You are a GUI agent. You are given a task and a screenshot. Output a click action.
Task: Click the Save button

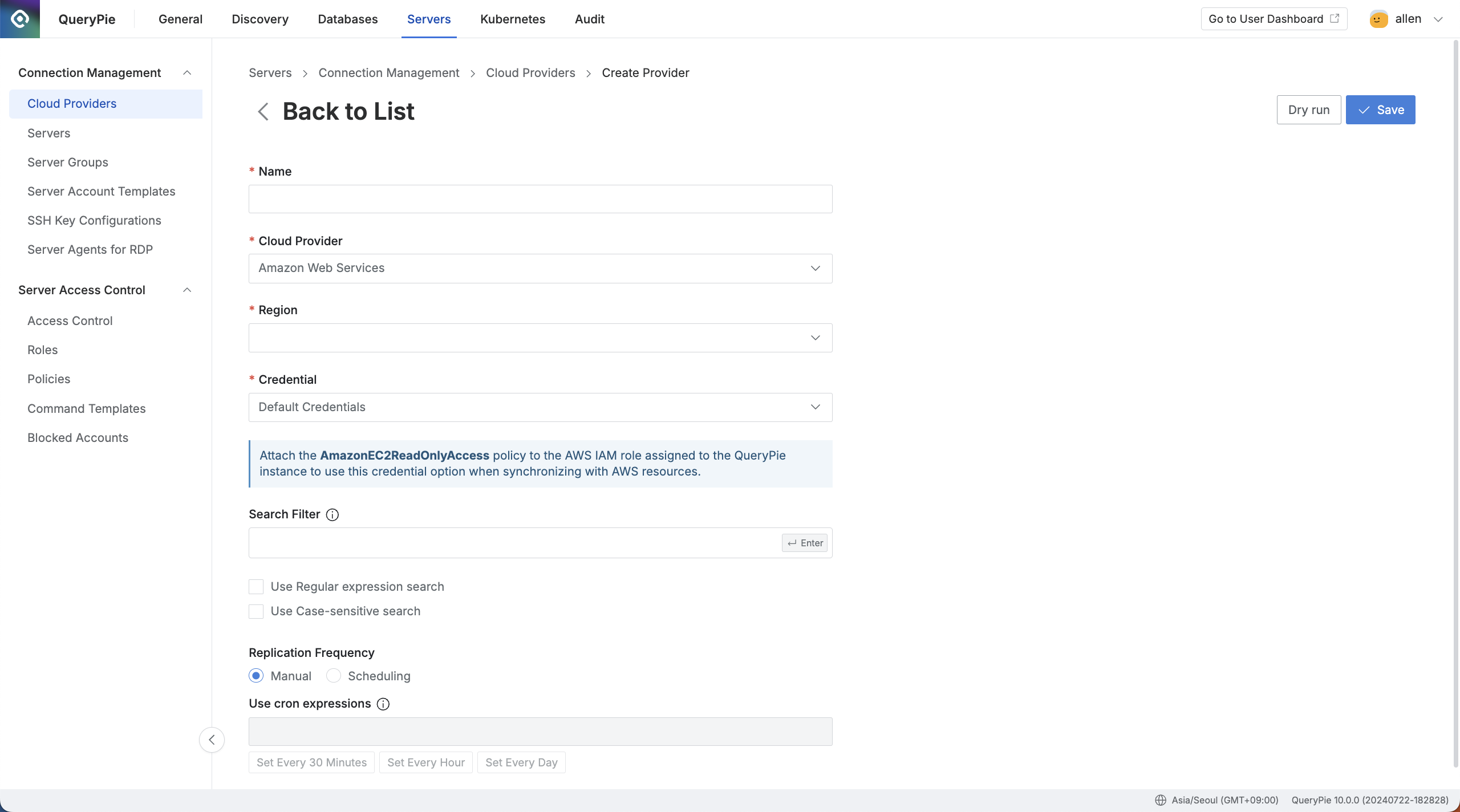(1381, 109)
